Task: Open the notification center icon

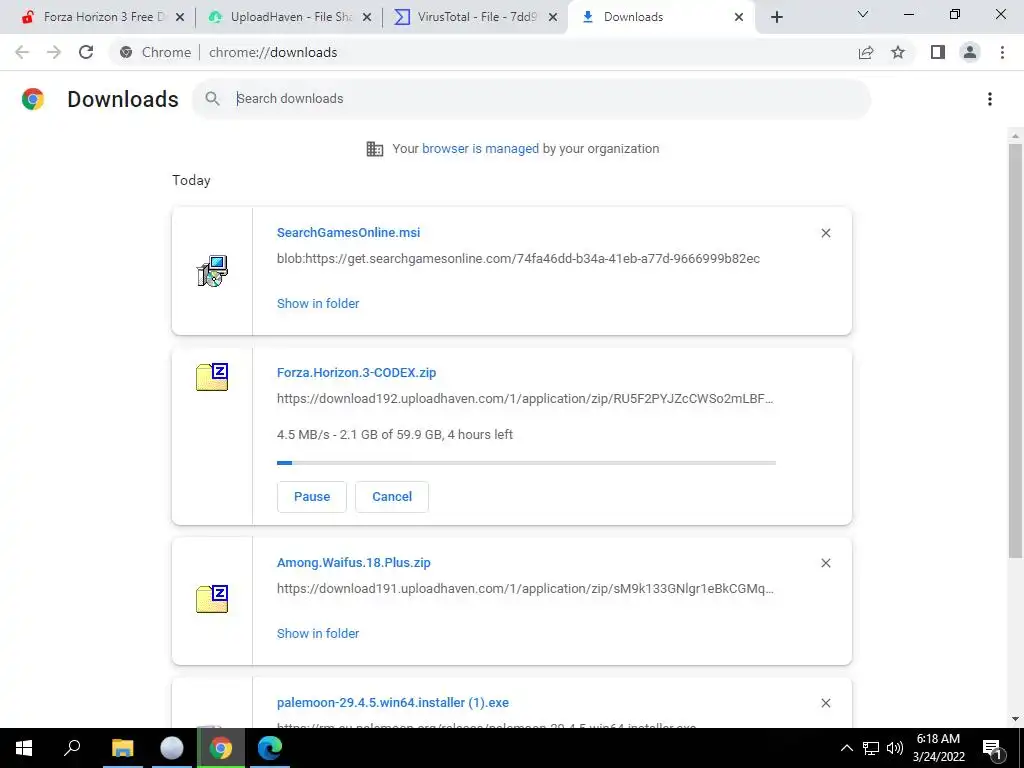Action: [x=993, y=748]
